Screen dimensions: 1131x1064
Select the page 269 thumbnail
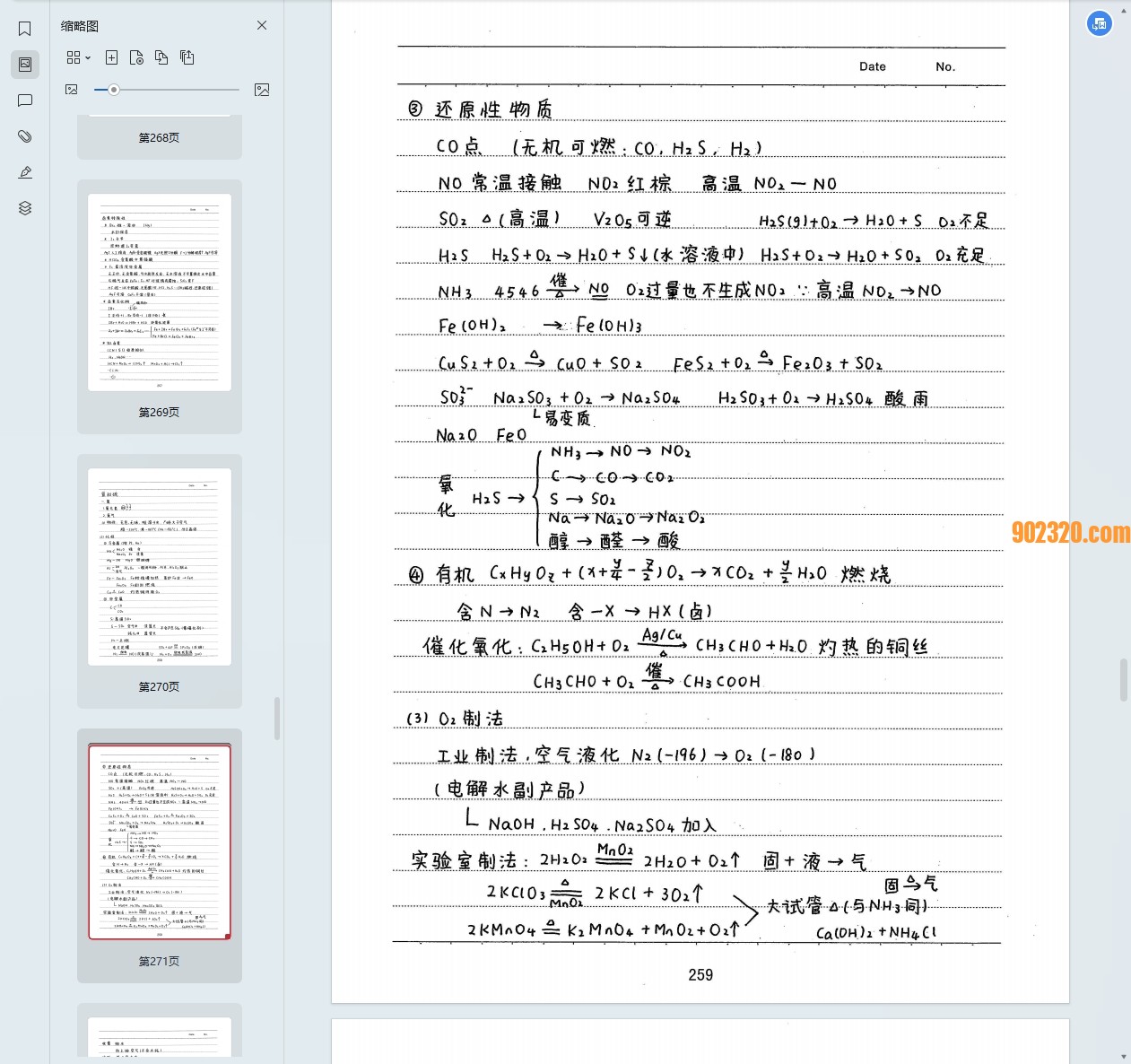[160, 292]
